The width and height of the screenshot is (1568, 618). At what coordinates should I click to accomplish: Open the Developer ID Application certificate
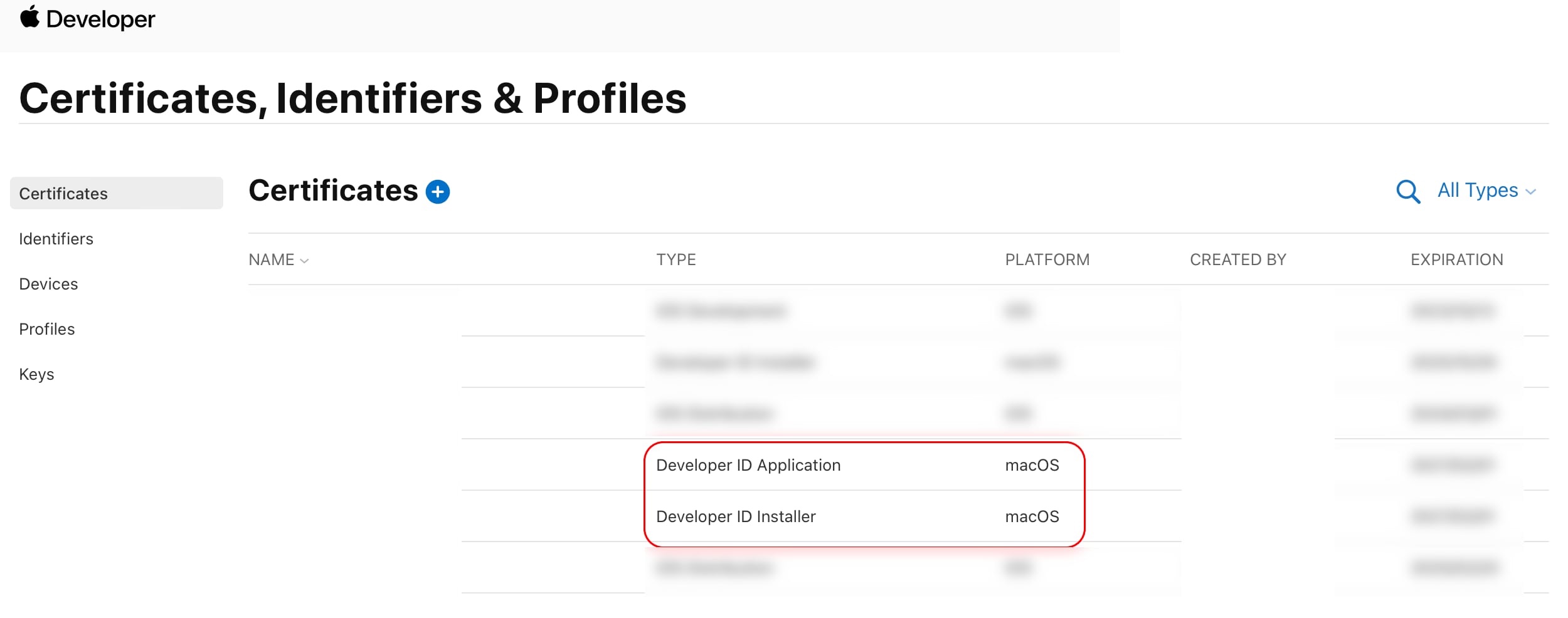pyautogui.click(x=748, y=465)
